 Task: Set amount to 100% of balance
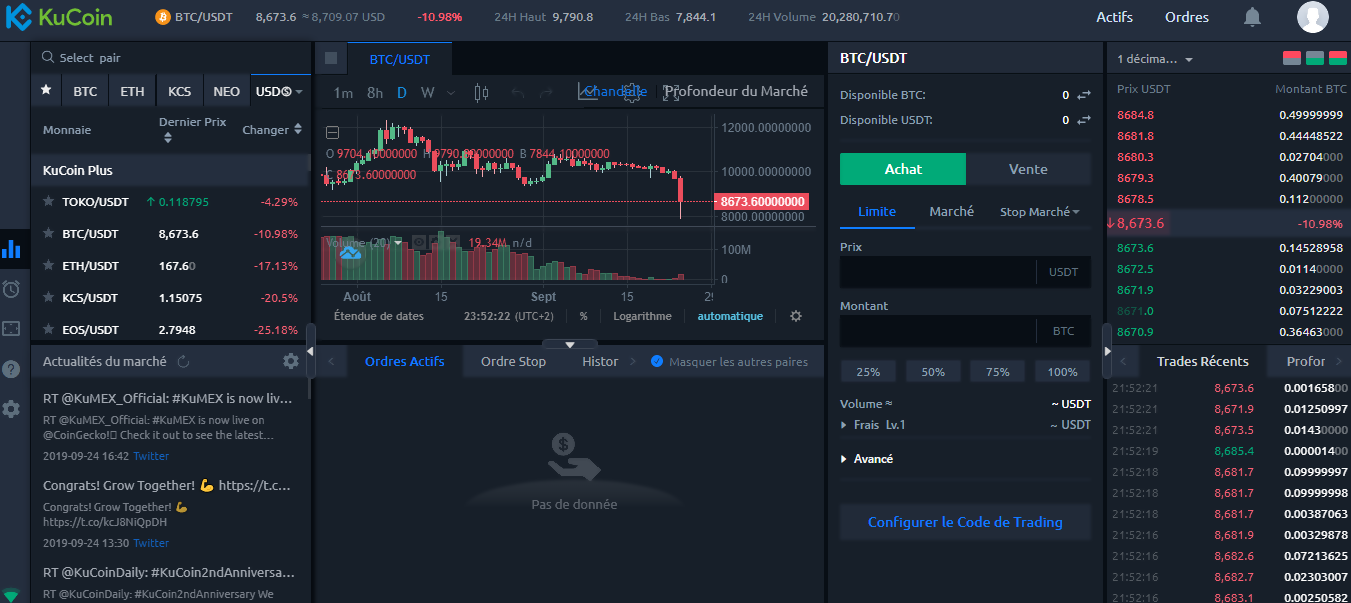1063,372
